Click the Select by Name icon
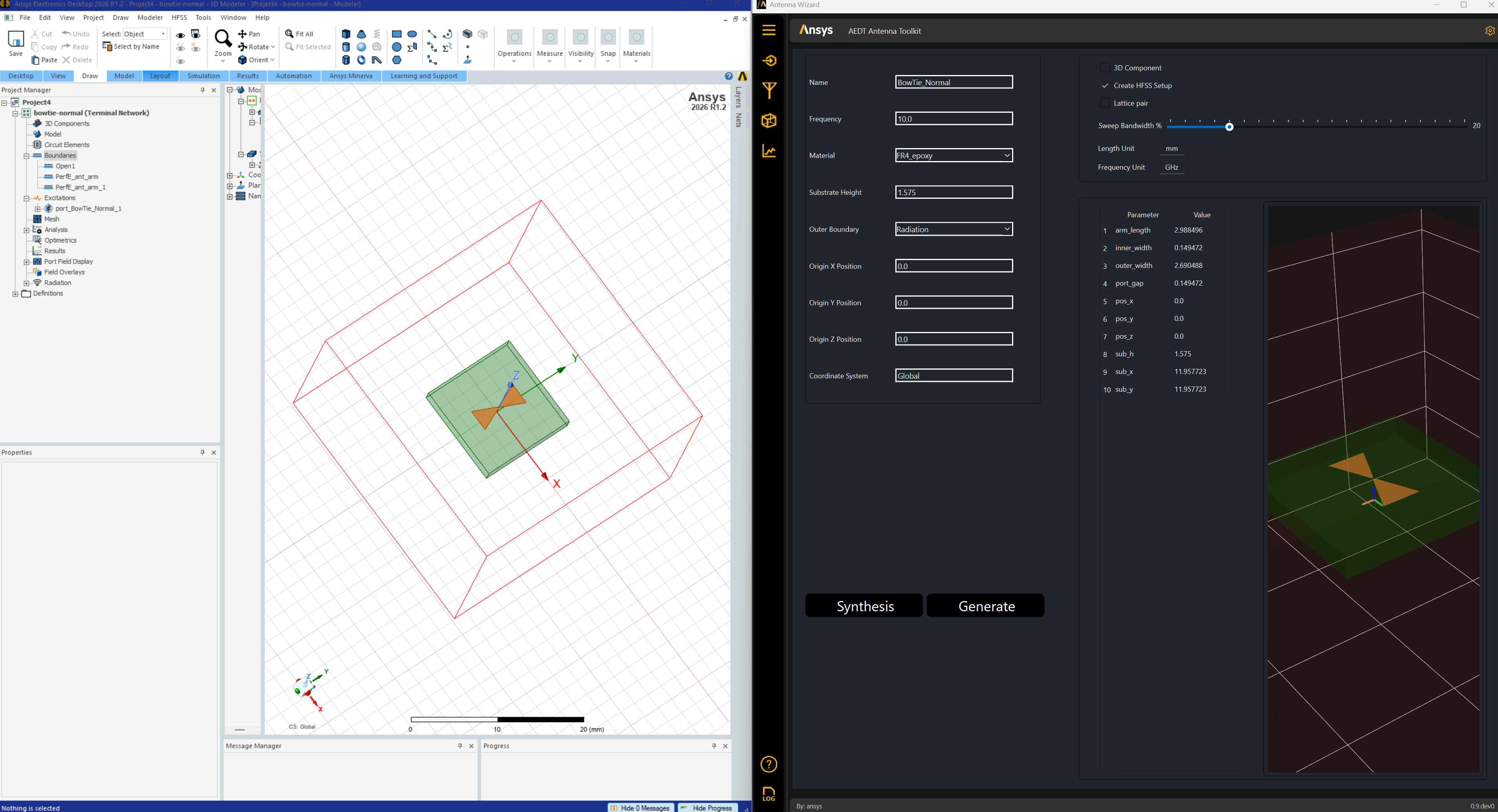 tap(107, 46)
